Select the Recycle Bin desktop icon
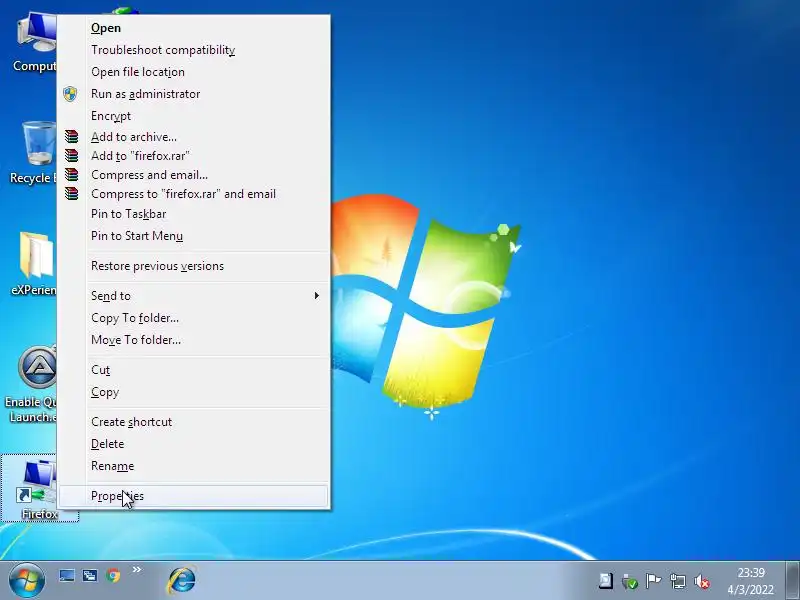 pos(33,153)
